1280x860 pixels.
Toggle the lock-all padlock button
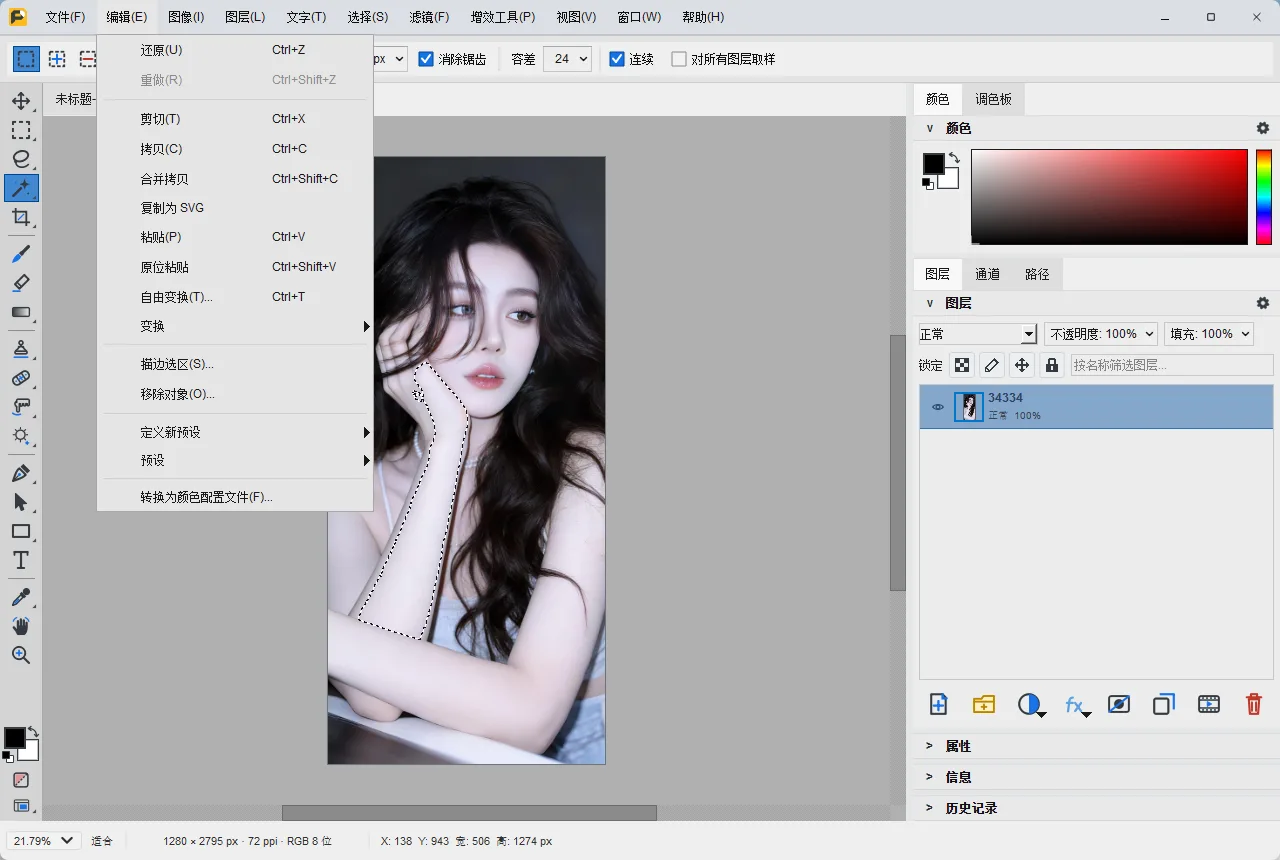[1052, 365]
